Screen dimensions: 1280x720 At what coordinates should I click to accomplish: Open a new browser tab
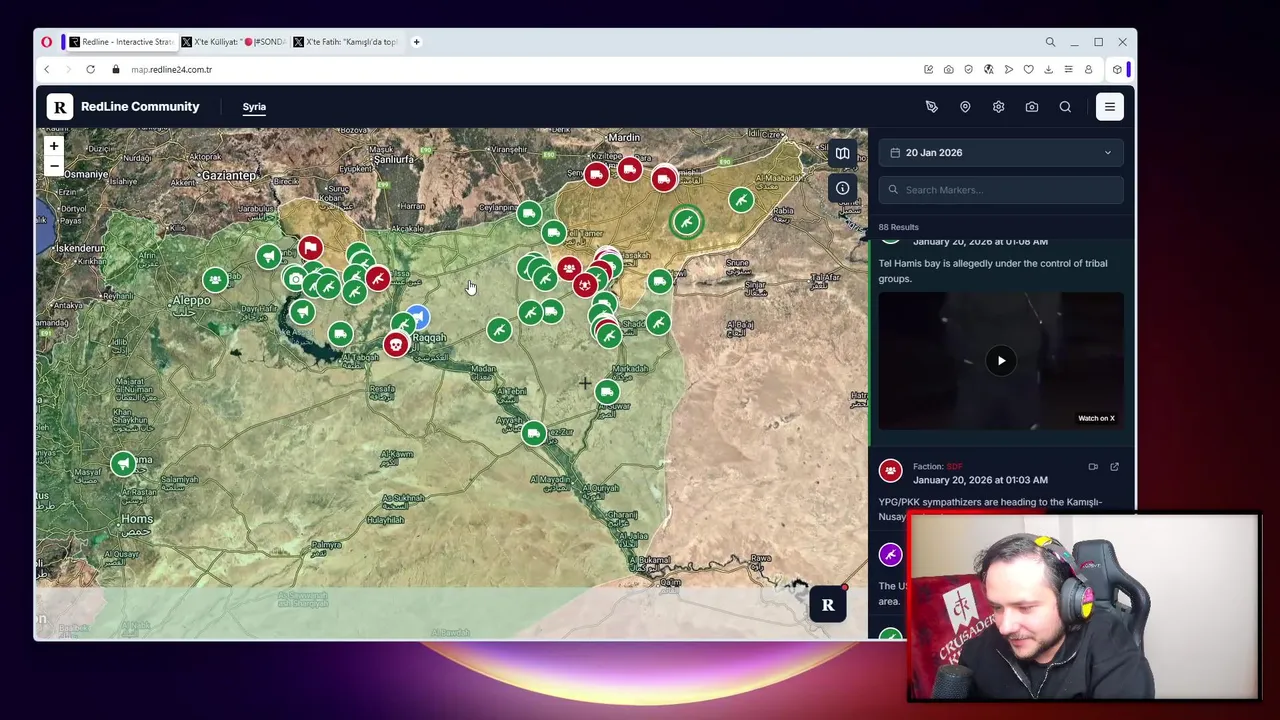pos(416,42)
